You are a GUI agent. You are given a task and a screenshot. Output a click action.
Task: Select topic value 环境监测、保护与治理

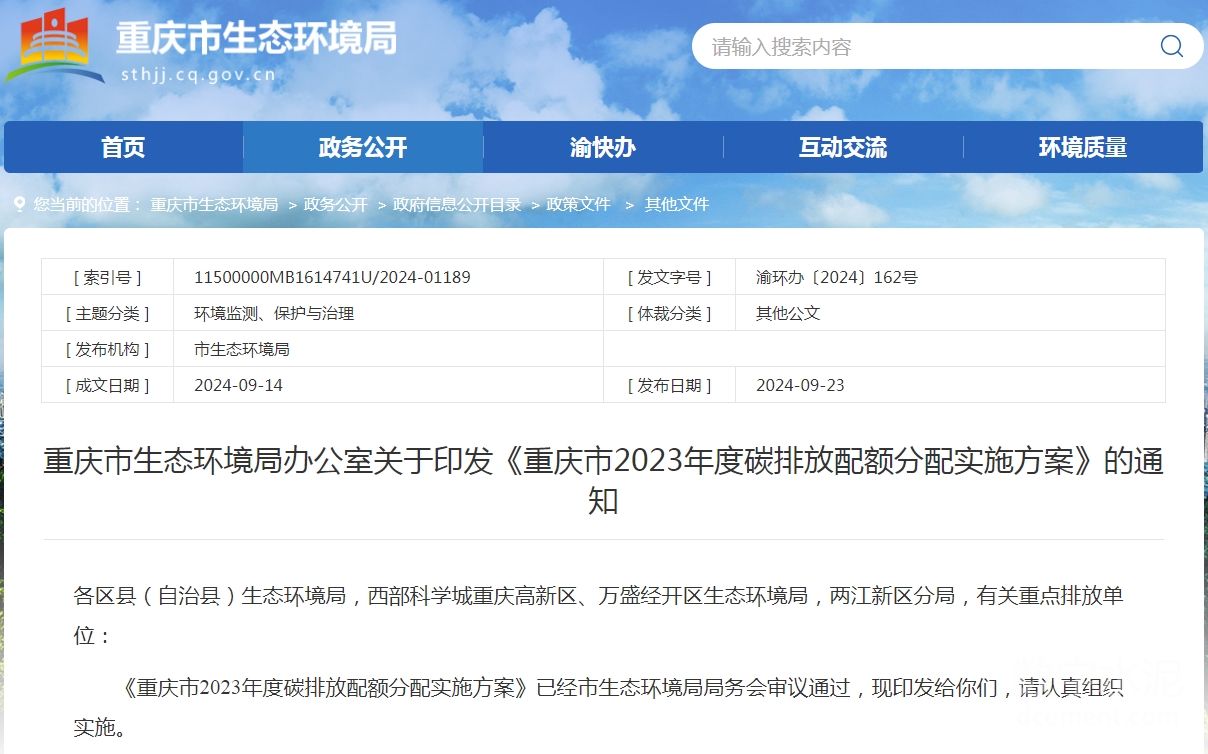(x=274, y=313)
